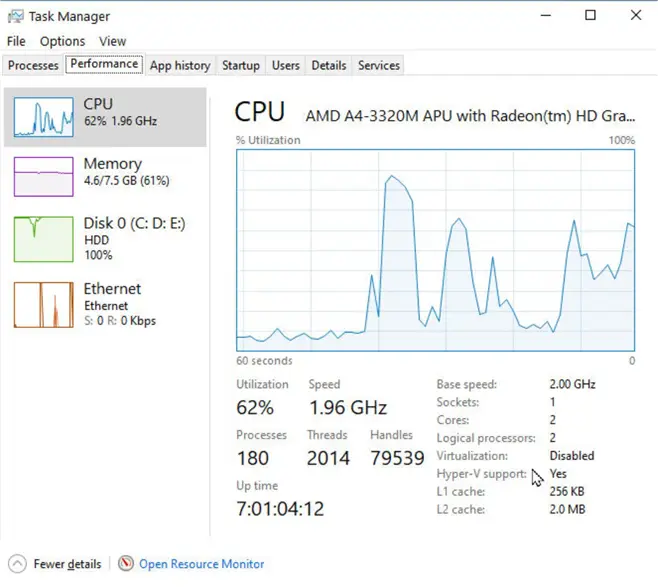
Task: Click the Logical processors label
Action: 486,438
